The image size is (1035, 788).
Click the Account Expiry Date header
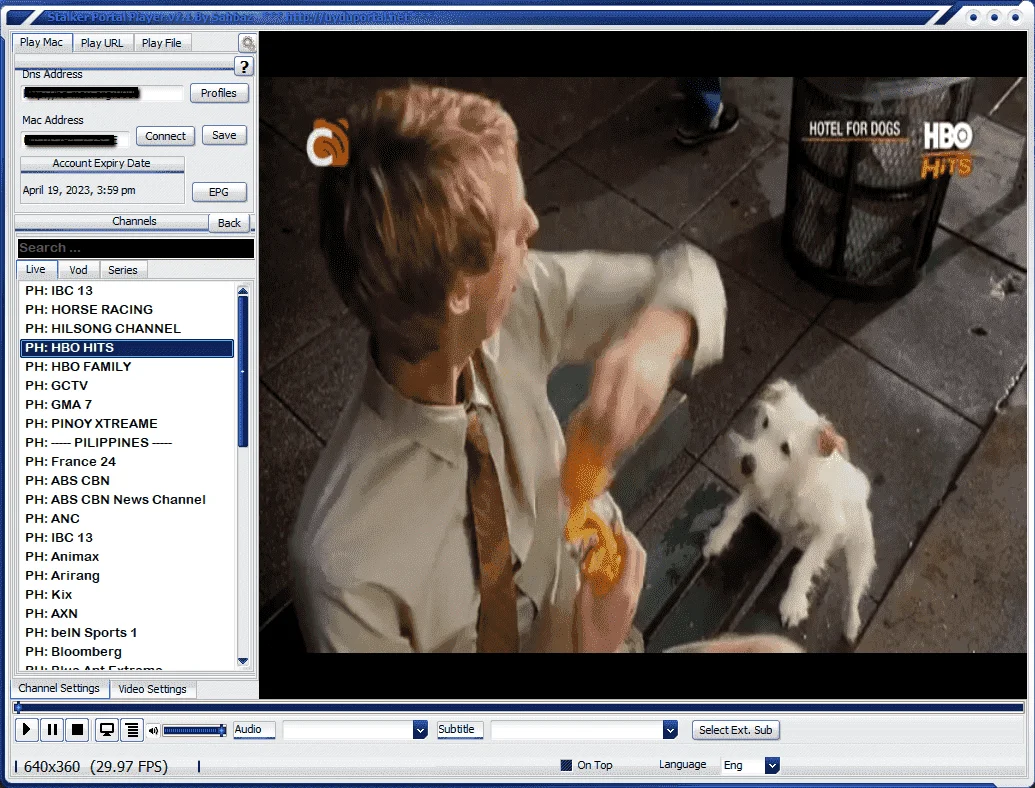(x=102, y=163)
